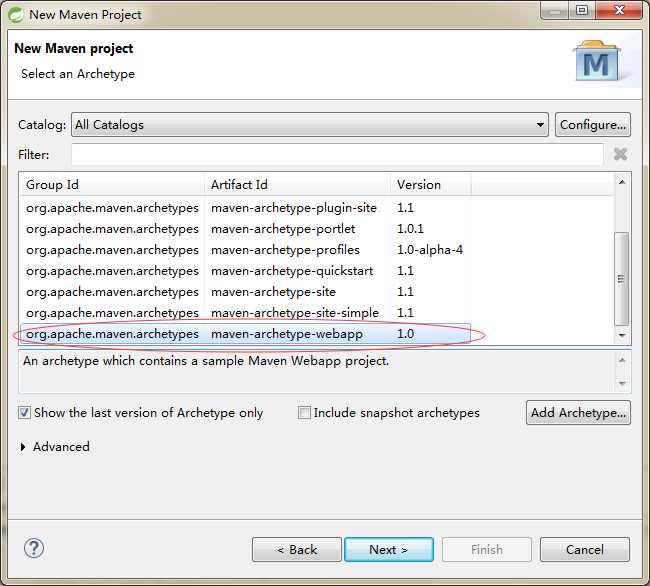
Task: Click the archetype list scrollbar thumb
Action: [x=621, y=279]
